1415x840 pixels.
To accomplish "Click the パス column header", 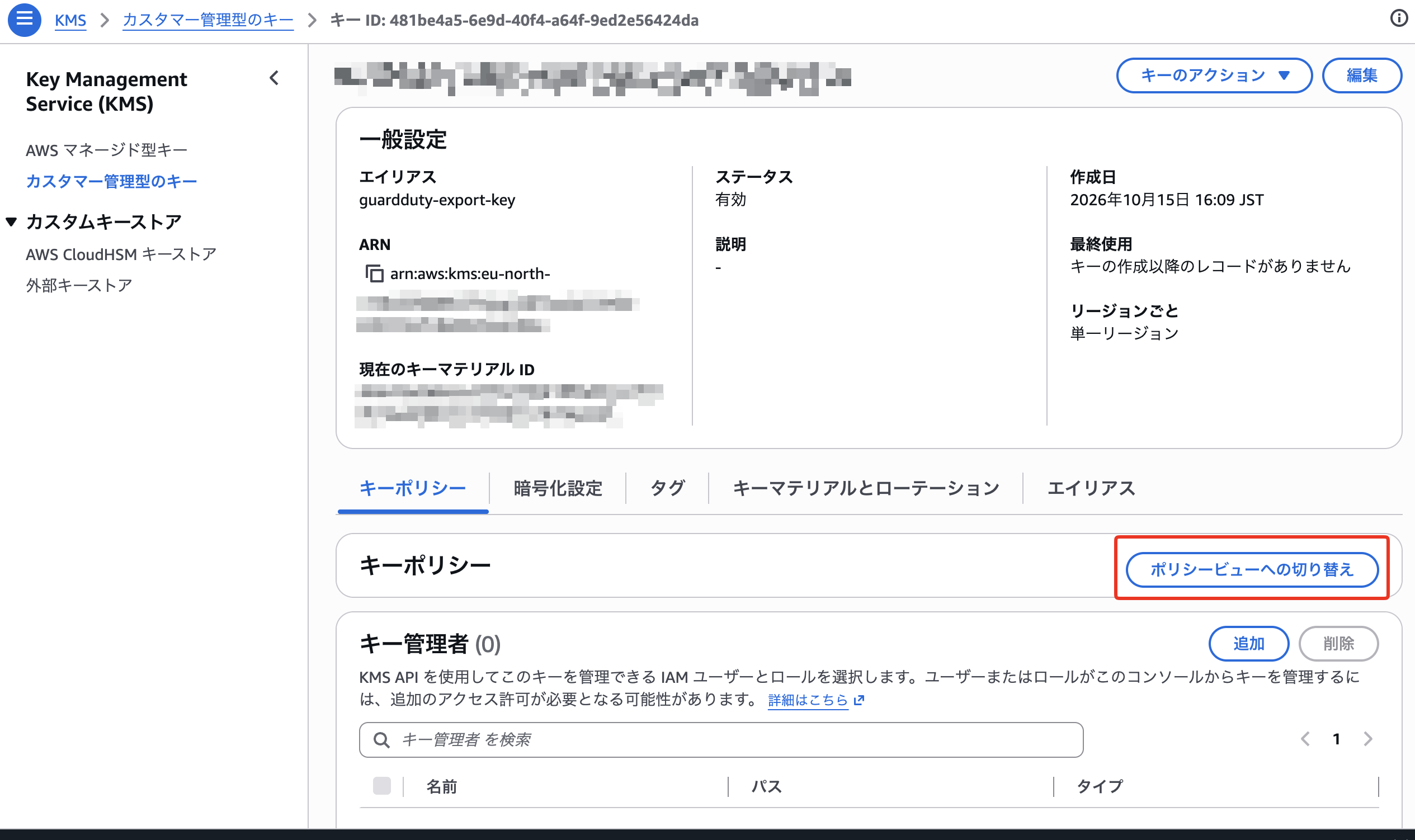I will (x=766, y=786).
